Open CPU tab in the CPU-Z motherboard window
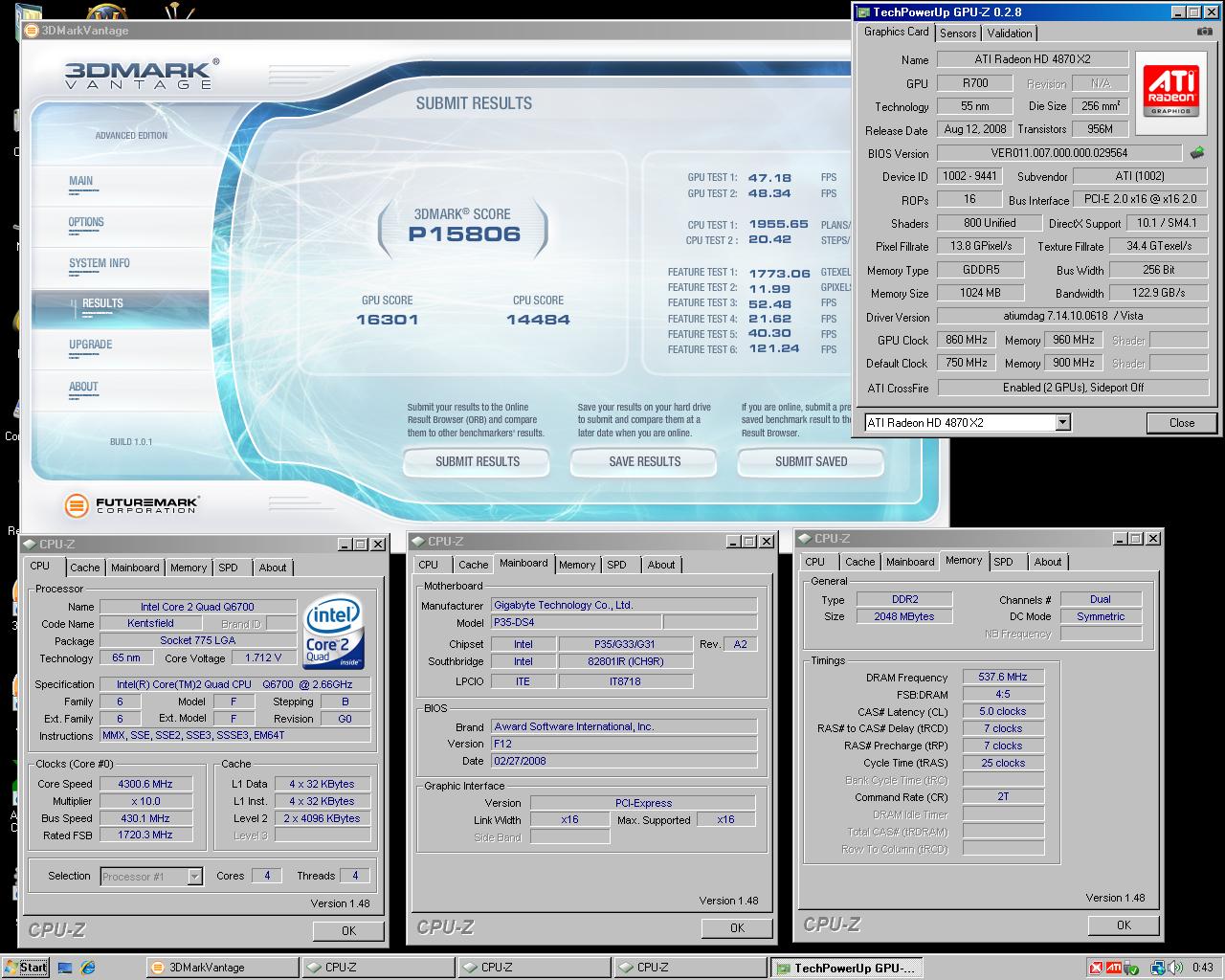 (x=428, y=565)
